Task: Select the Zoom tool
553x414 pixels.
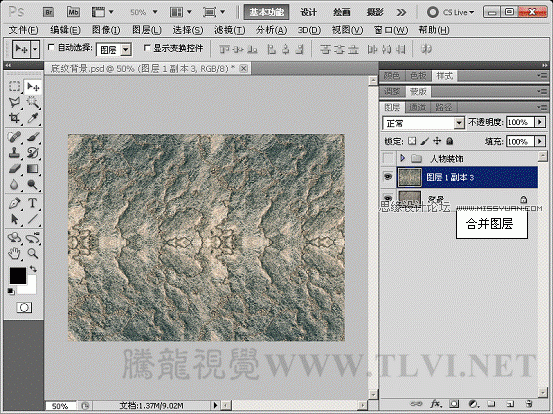Action: tap(33, 253)
